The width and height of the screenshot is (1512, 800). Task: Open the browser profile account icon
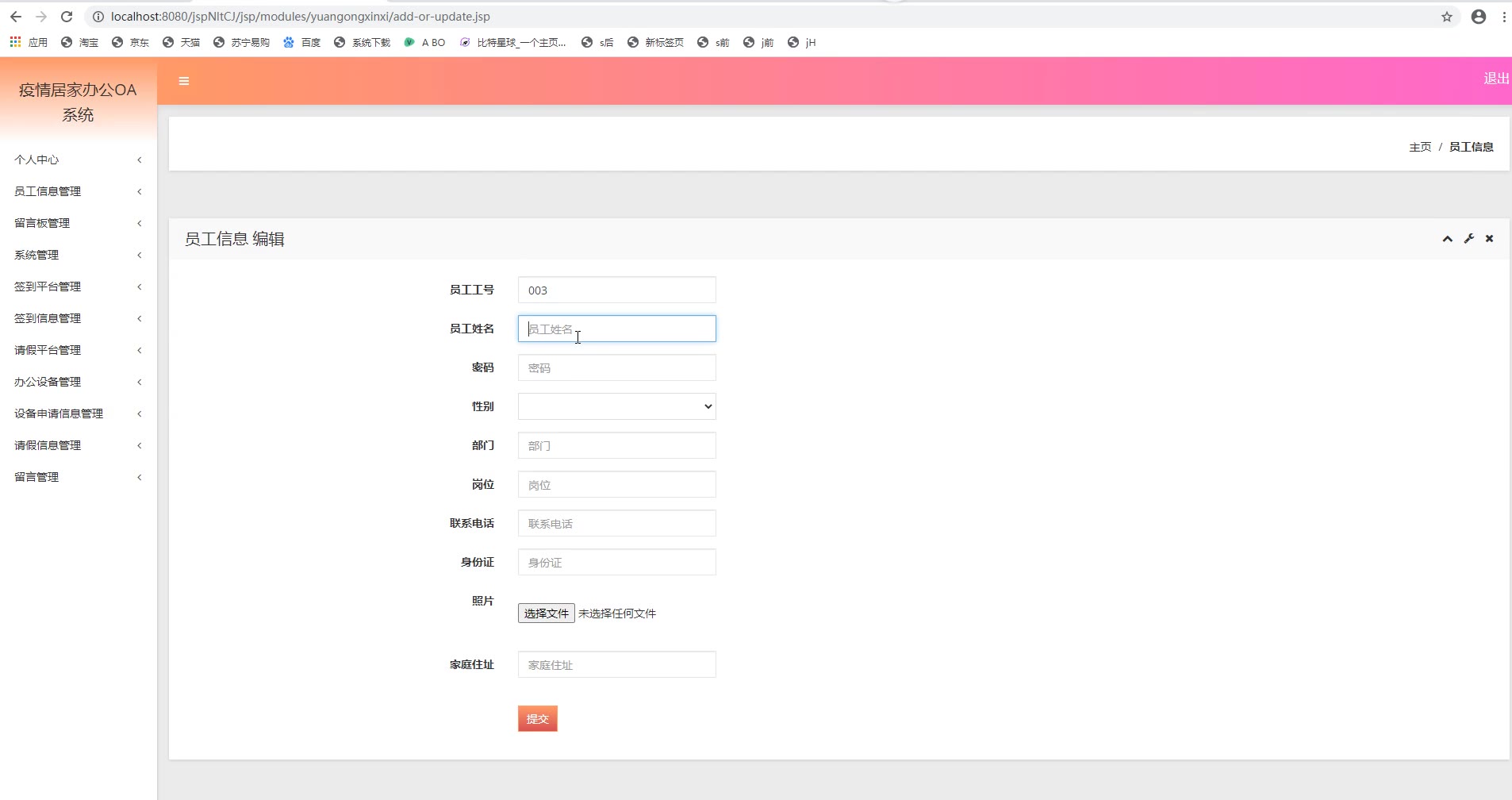pos(1479,17)
